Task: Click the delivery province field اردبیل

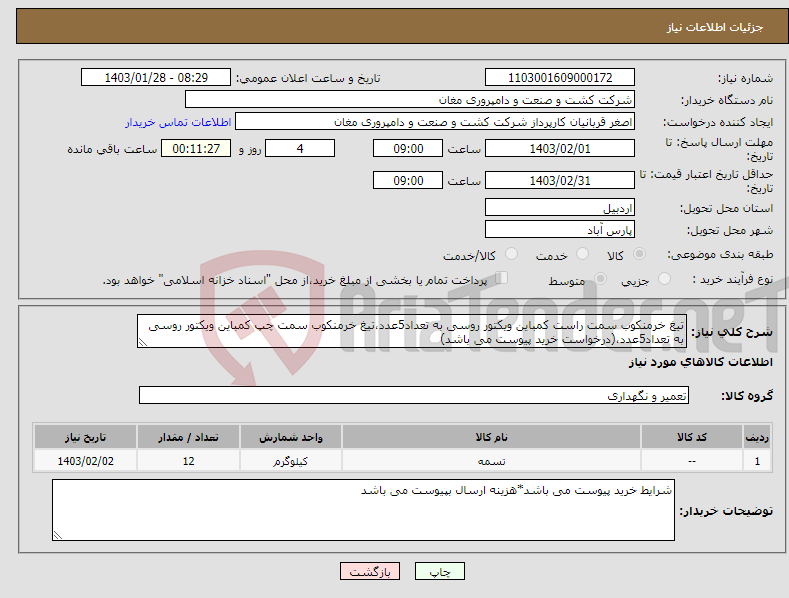Action: click(x=560, y=207)
